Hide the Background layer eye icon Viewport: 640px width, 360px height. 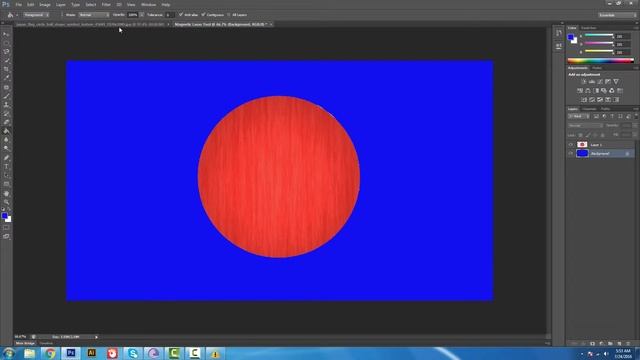coord(571,153)
